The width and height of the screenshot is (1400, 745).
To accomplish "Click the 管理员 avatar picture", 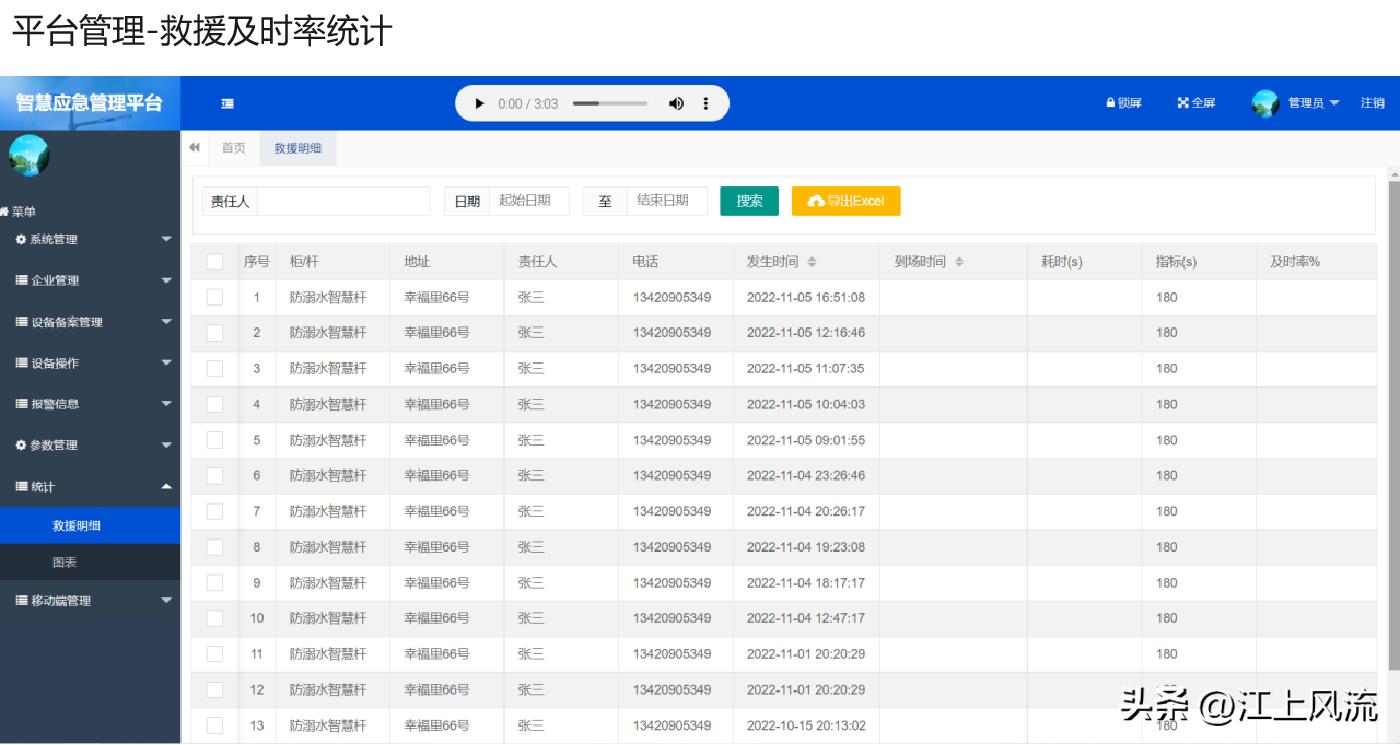I will coord(1268,102).
